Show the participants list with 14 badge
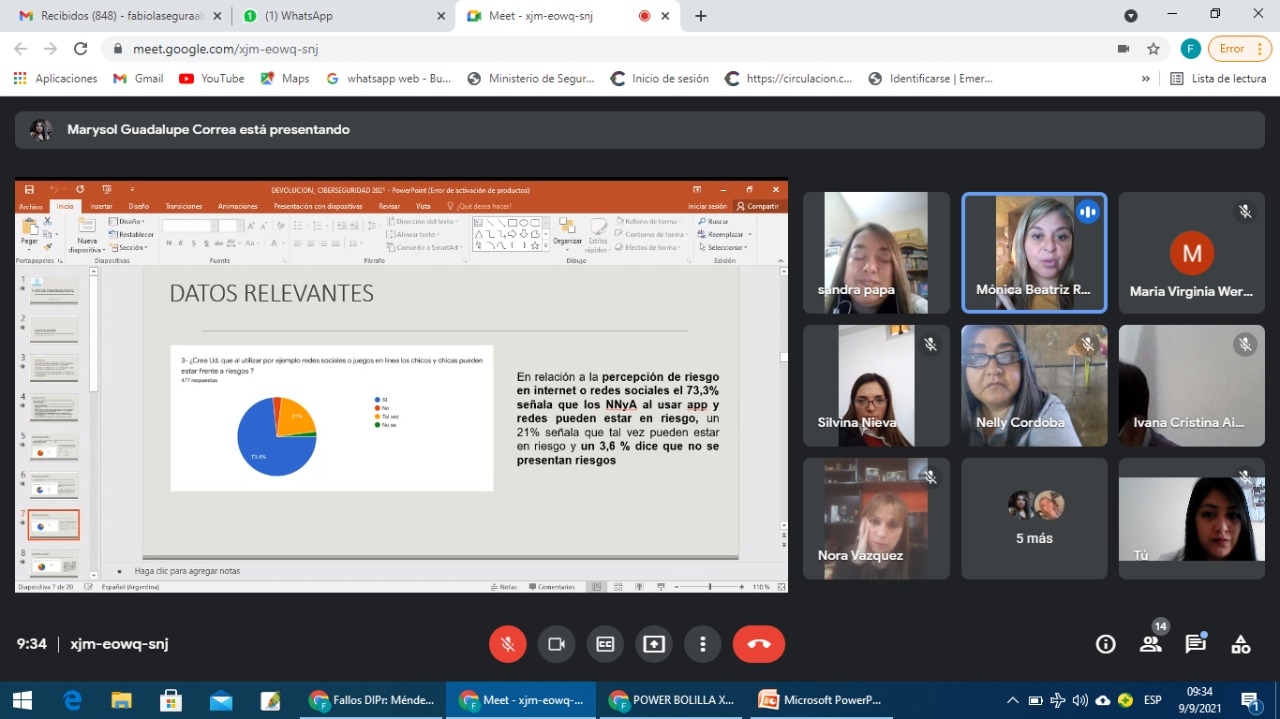1280x719 pixels. (x=1151, y=644)
